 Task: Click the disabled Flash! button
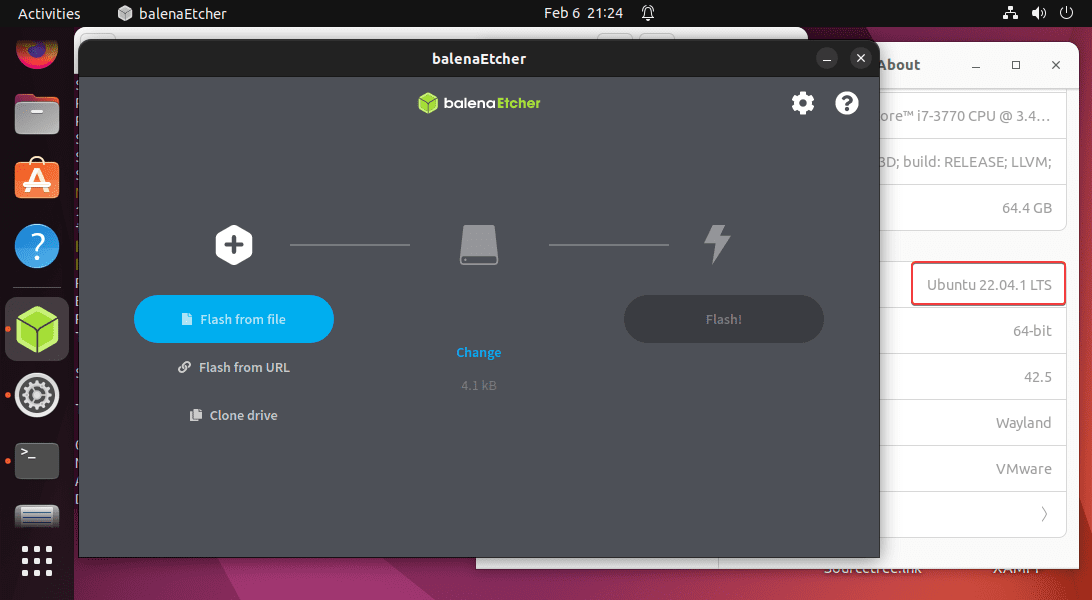click(x=724, y=319)
